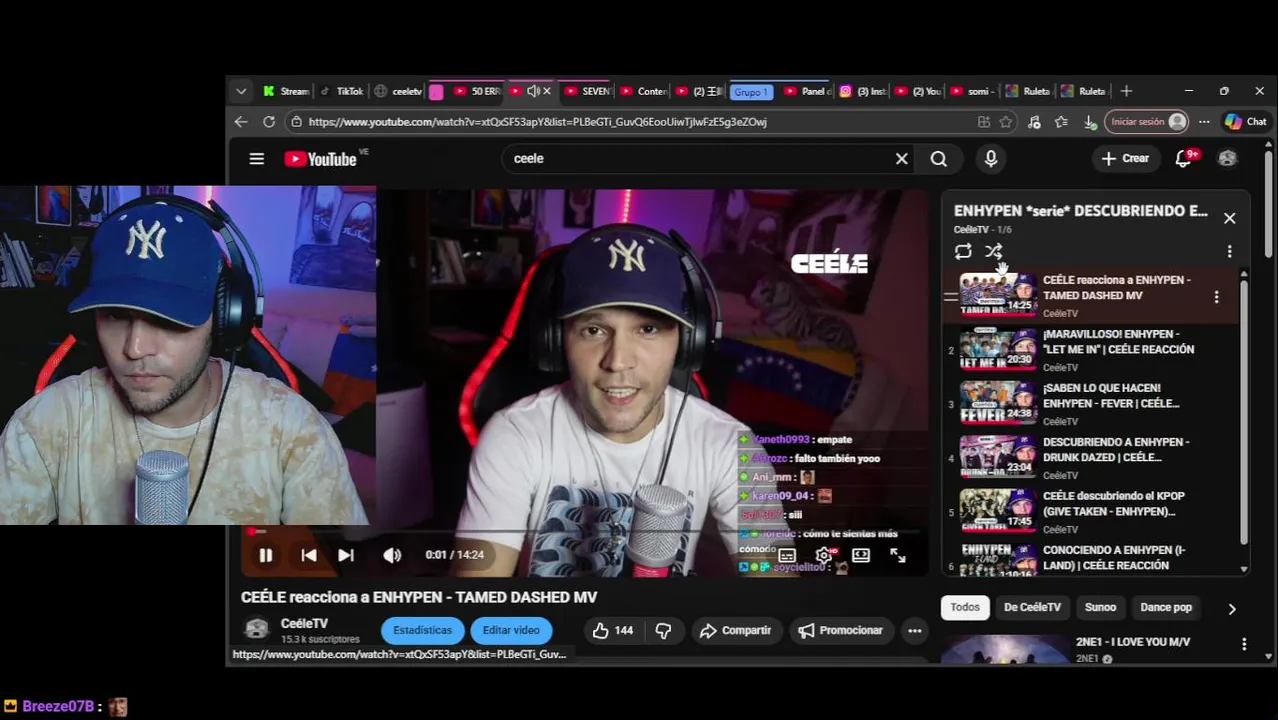
Task: Open browser downloads icon
Action: (x=1090, y=122)
